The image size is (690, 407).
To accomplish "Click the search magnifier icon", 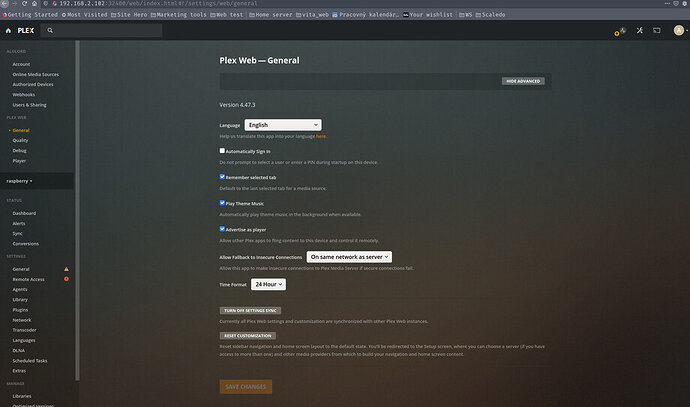I will pos(50,30).
